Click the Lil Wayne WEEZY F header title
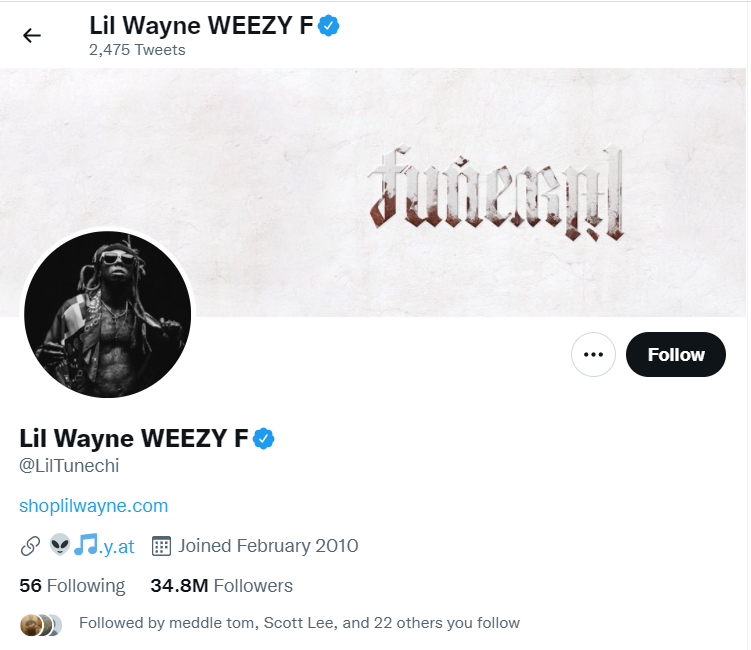Screen dimensions: 751x650 point(201,25)
